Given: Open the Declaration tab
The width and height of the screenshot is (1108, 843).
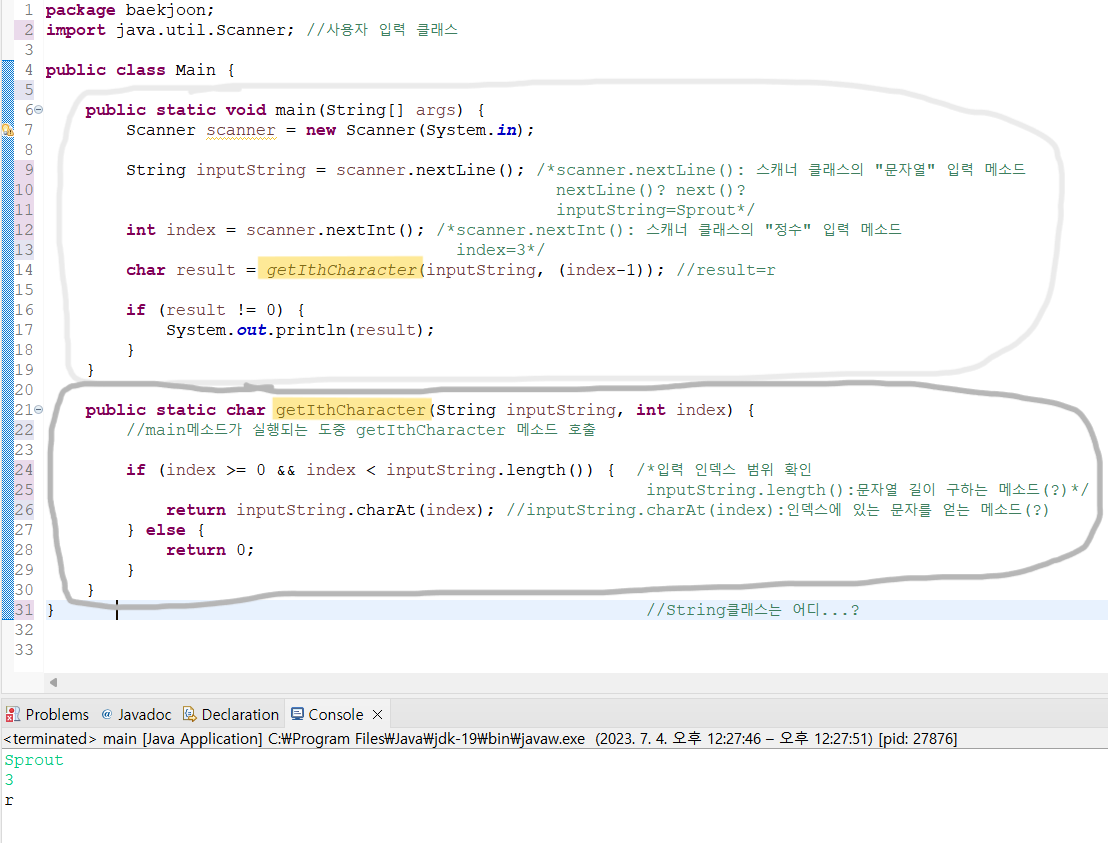Looking at the screenshot, I should 231,714.
